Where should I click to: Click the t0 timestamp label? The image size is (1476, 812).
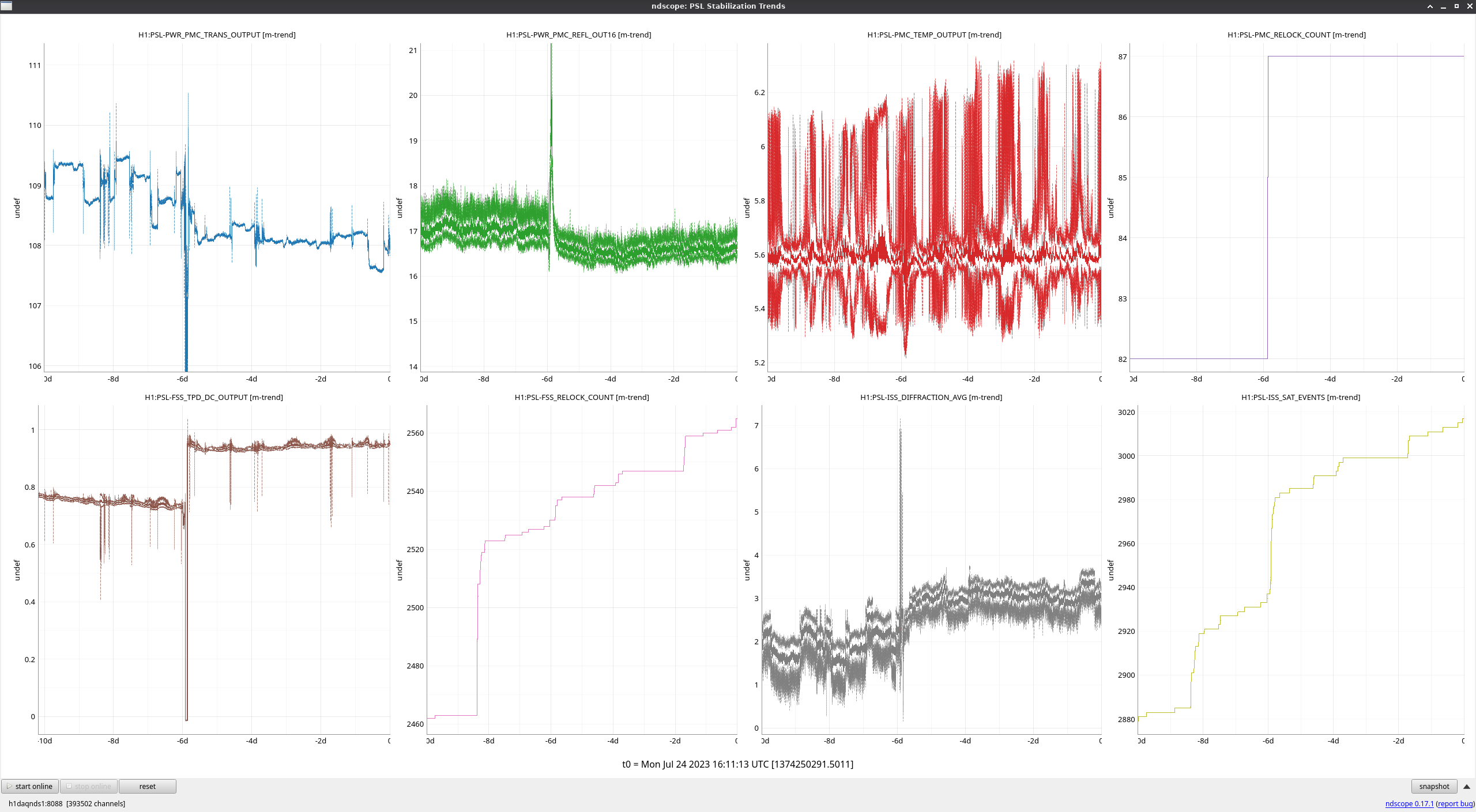tap(737, 764)
